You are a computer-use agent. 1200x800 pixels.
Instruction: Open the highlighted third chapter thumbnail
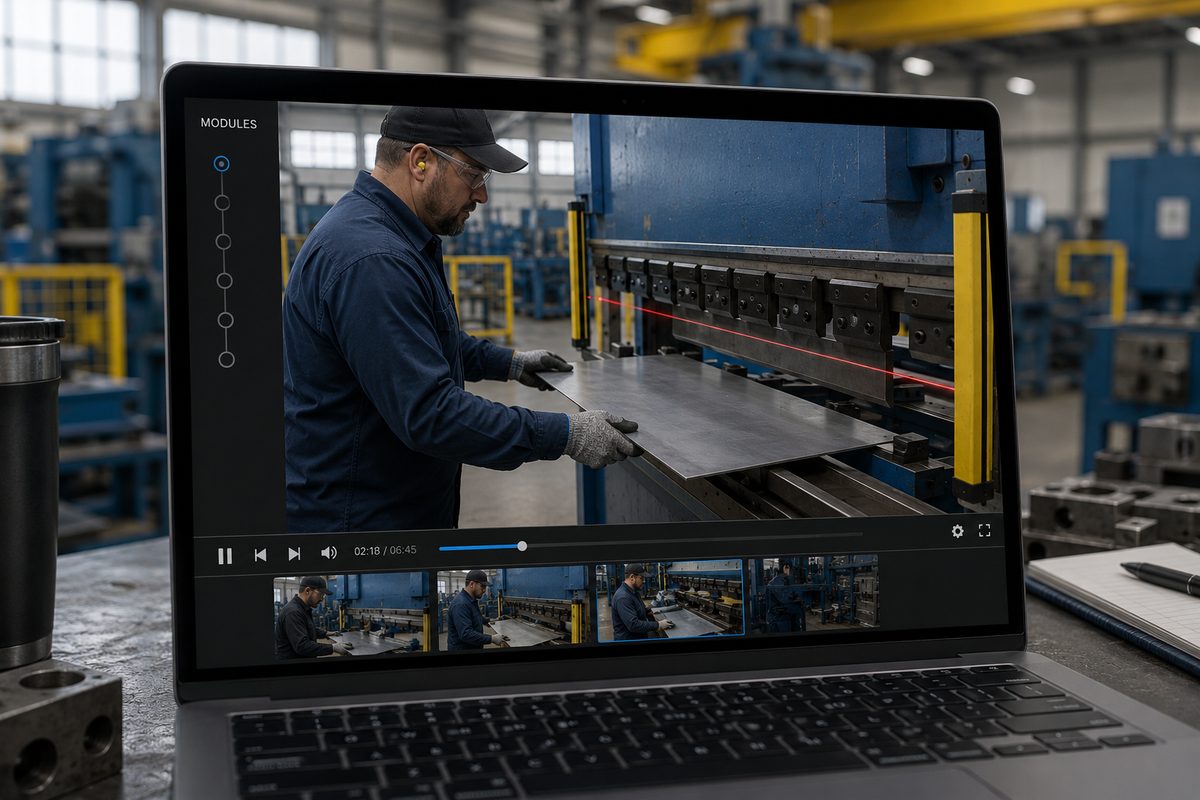[670, 599]
